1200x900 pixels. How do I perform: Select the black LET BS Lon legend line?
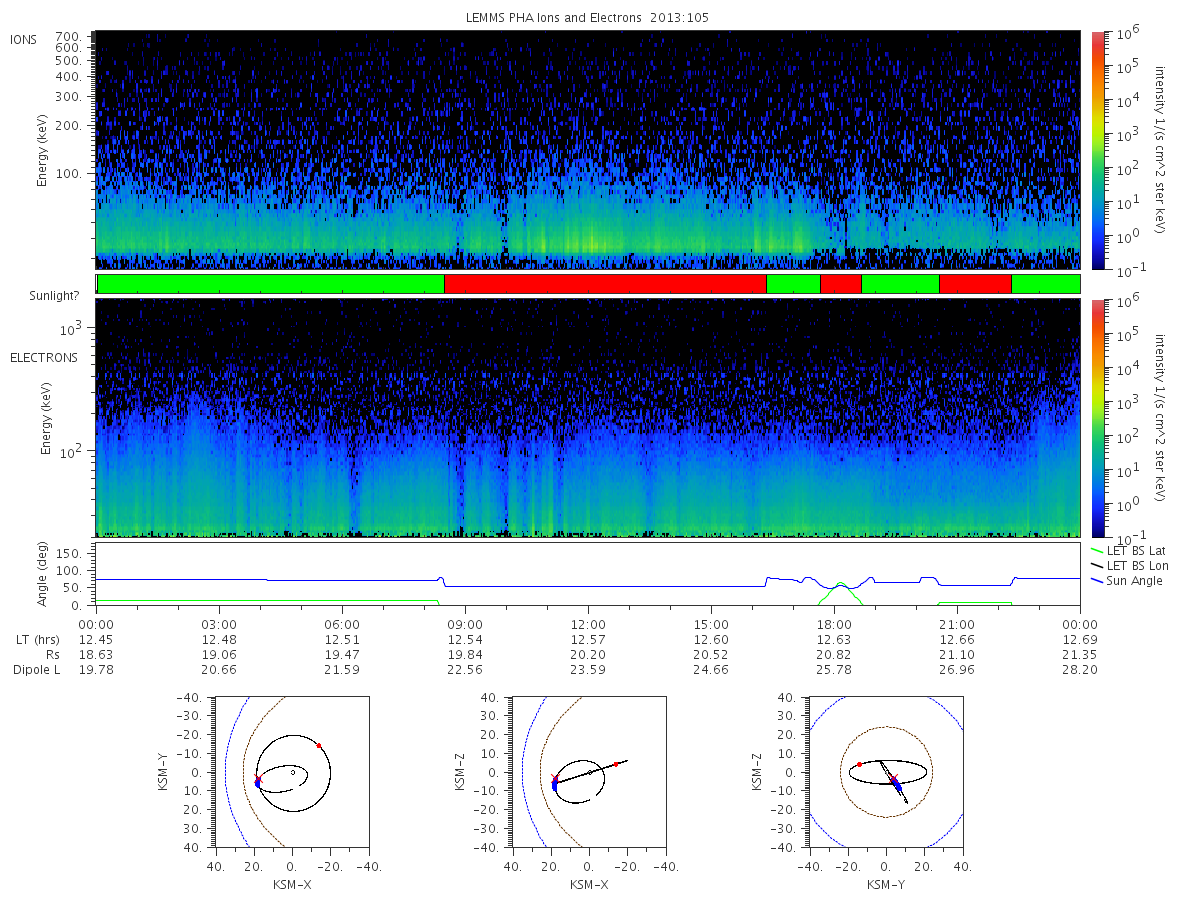coord(1097,565)
